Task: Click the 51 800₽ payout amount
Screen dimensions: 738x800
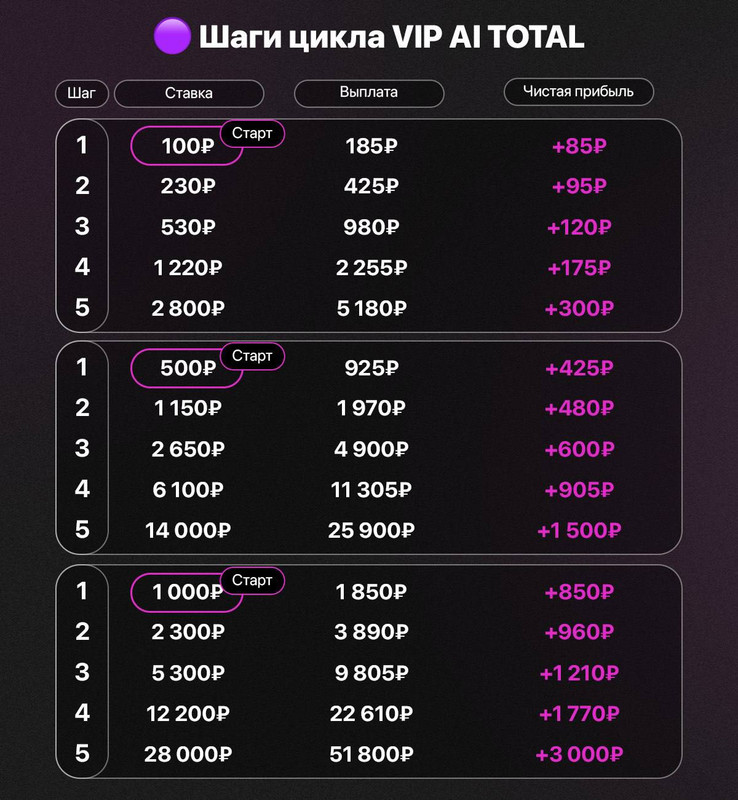Action: (x=371, y=754)
